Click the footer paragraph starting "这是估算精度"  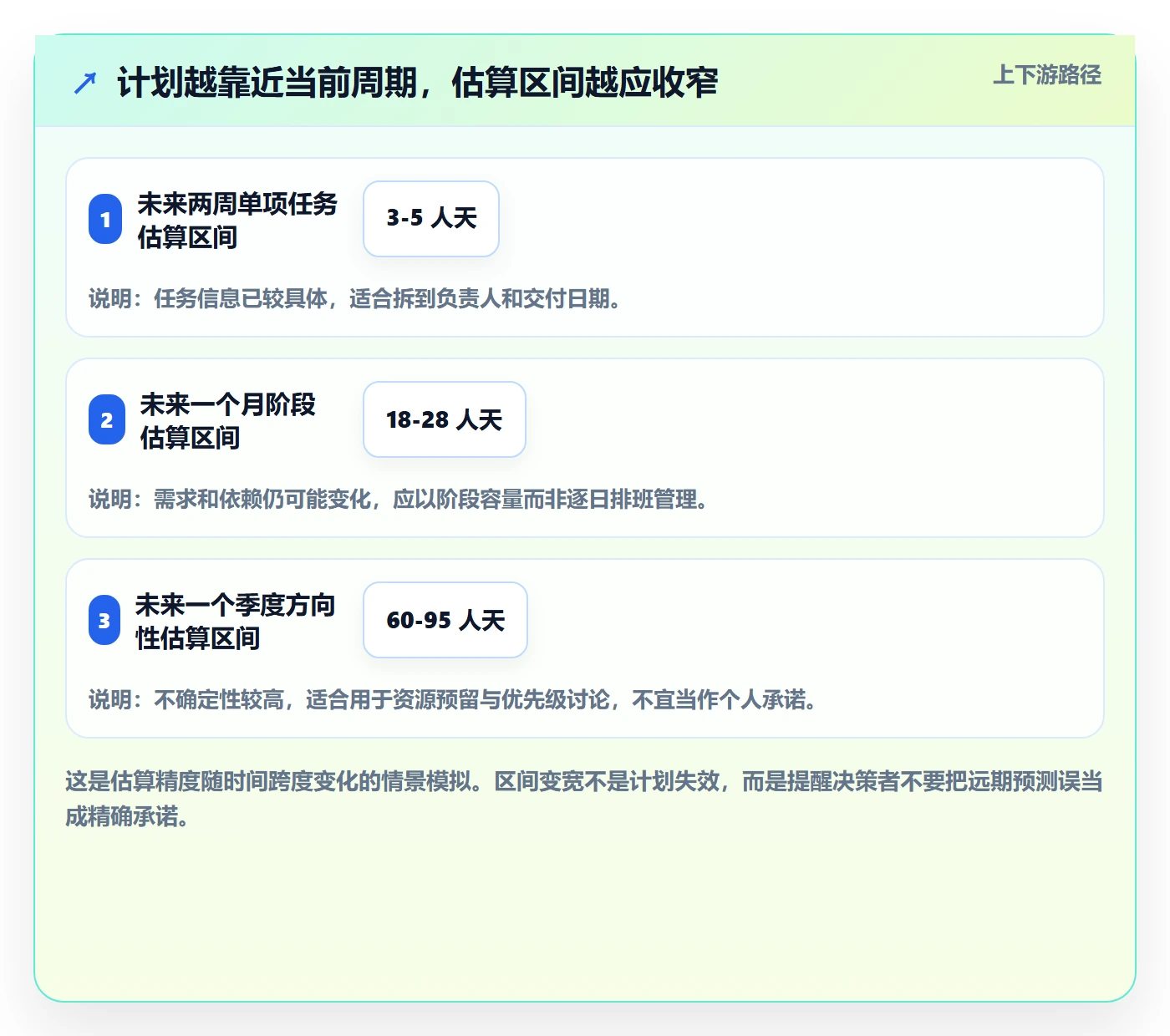pyautogui.click(x=584, y=799)
